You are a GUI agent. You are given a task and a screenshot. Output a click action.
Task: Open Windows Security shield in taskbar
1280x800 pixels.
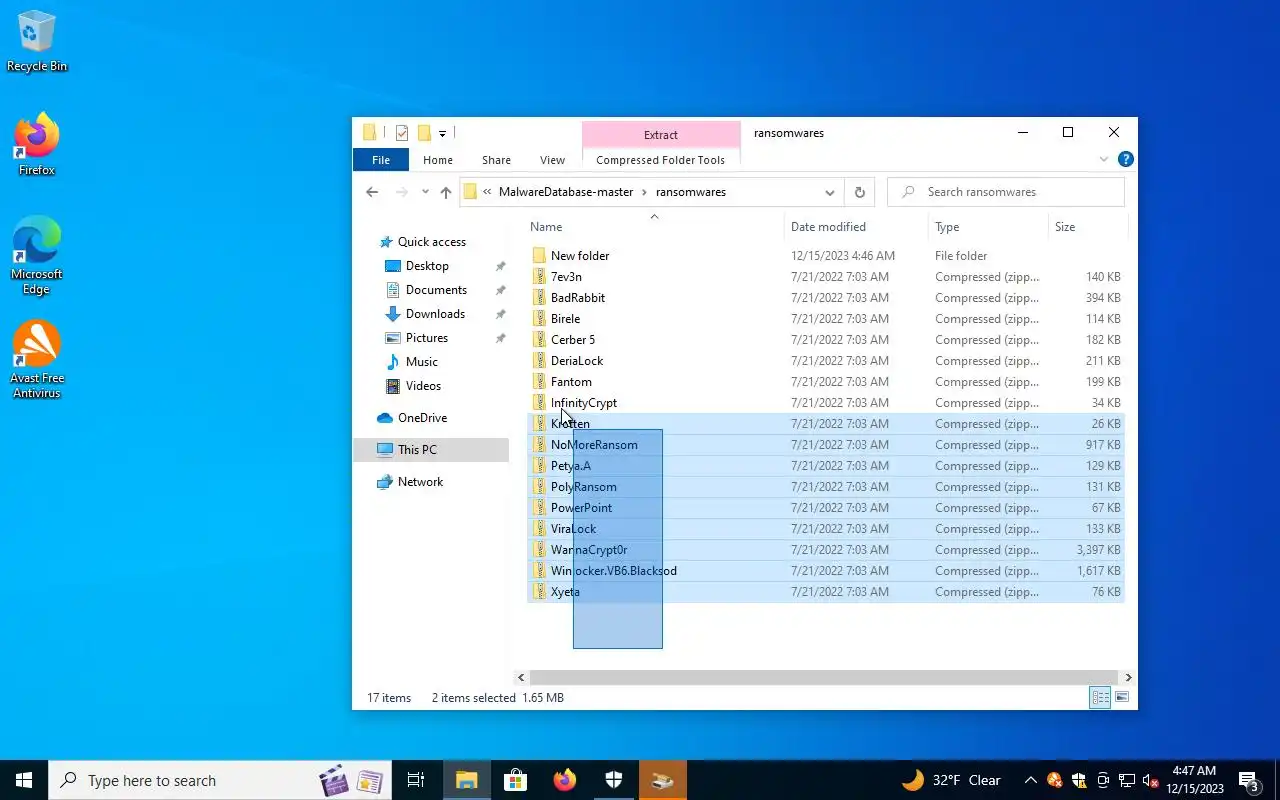coord(614,780)
